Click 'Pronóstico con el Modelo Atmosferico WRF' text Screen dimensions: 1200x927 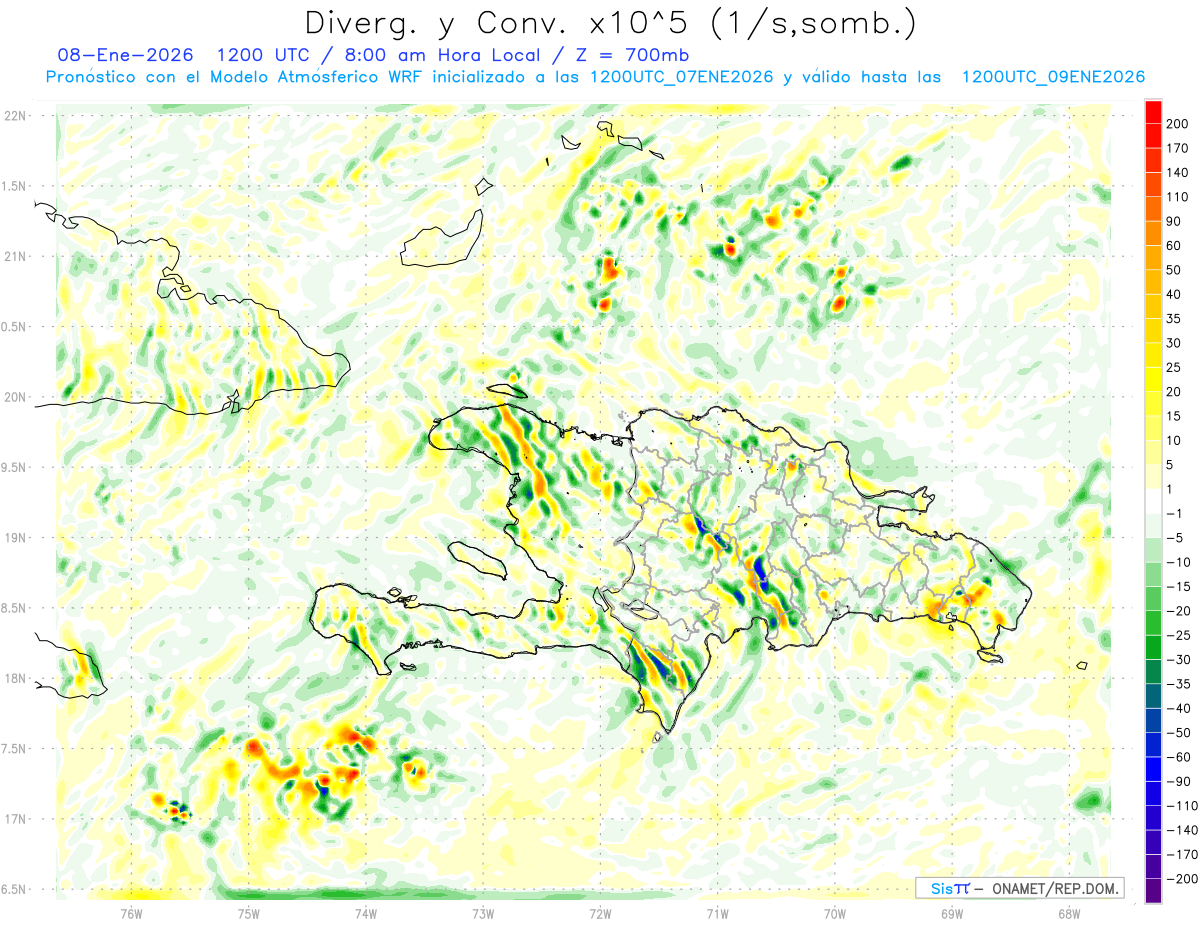click(x=236, y=77)
